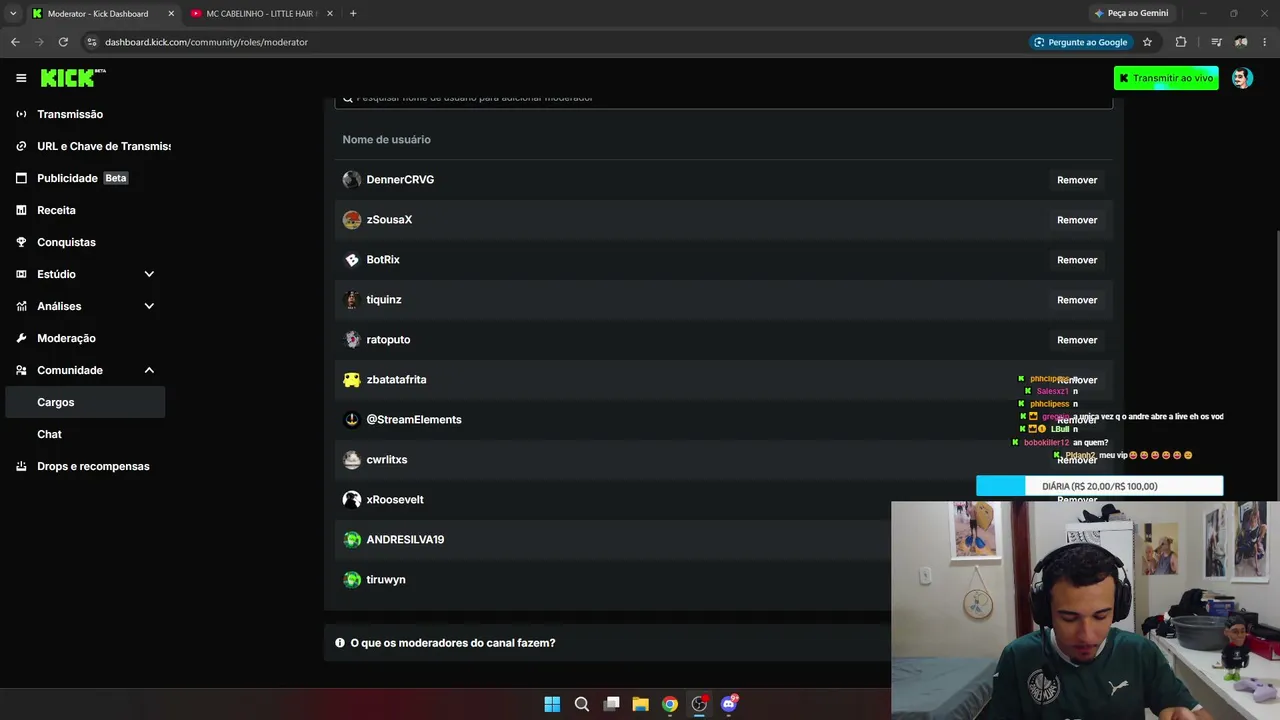Image resolution: width=1280 pixels, height=720 pixels.
Task: Go back to previous page
Action: (x=15, y=42)
